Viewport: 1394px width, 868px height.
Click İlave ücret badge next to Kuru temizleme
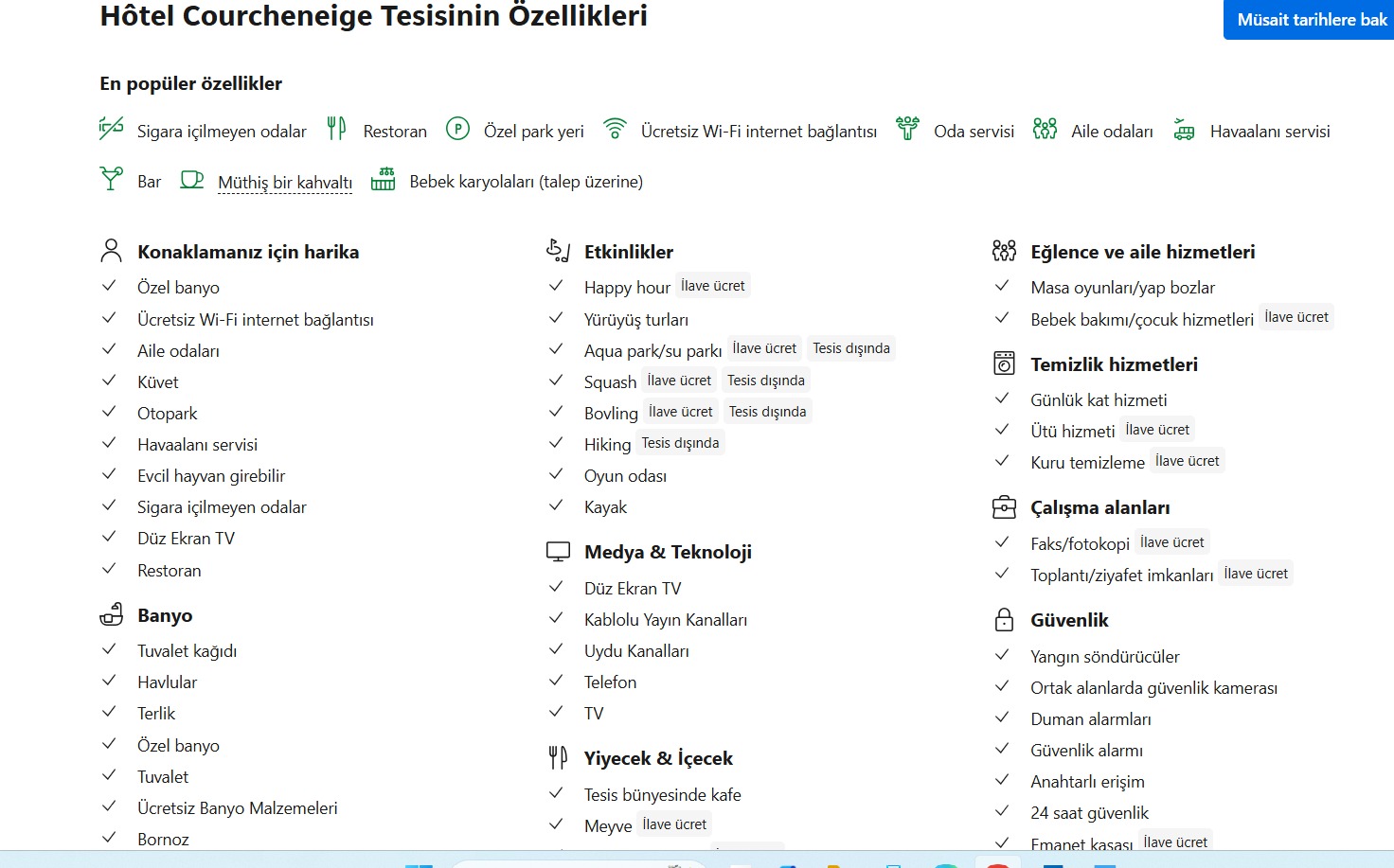1188,460
